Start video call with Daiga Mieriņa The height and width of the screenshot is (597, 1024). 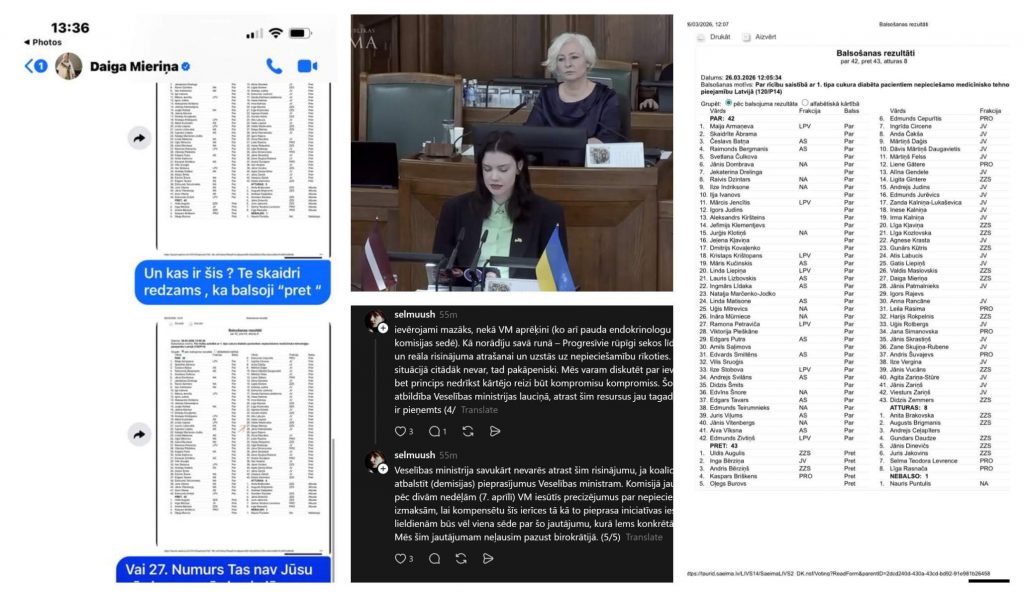pyautogui.click(x=307, y=66)
